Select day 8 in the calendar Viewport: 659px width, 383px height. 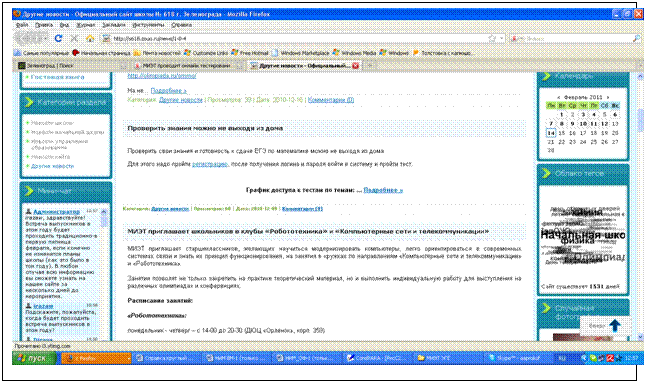coord(561,124)
